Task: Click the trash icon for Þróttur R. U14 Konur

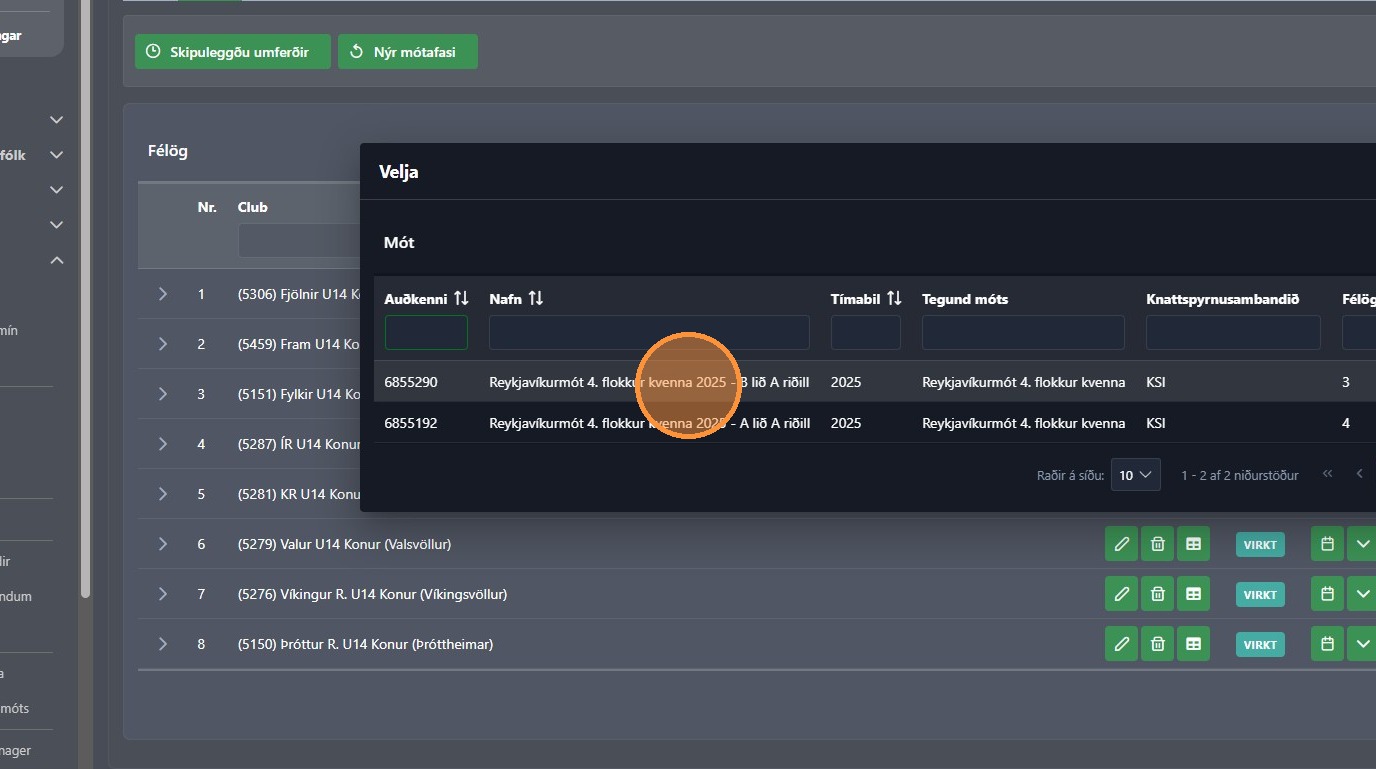Action: 1157,644
